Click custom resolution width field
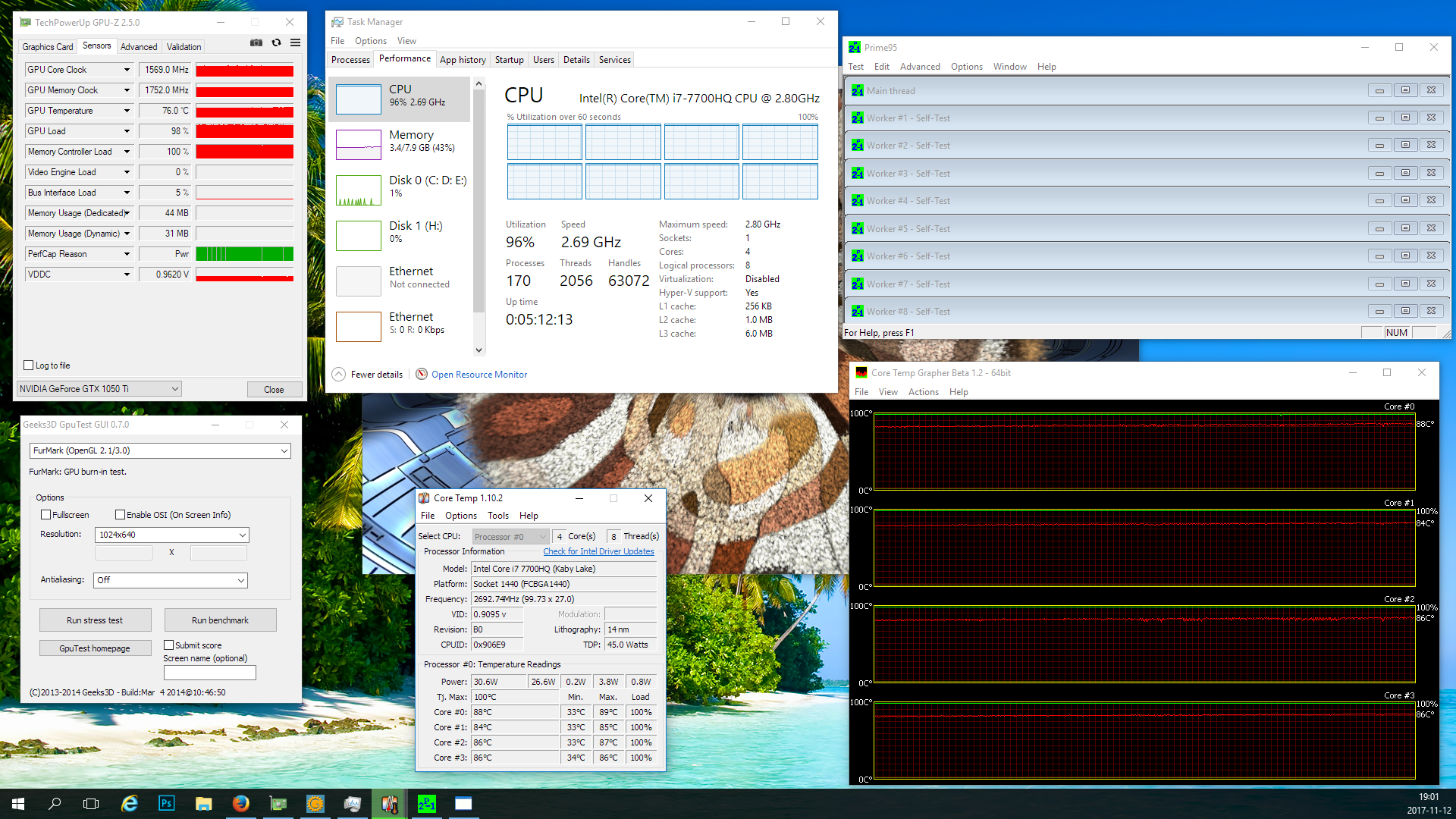The image size is (1456, 819). click(124, 553)
